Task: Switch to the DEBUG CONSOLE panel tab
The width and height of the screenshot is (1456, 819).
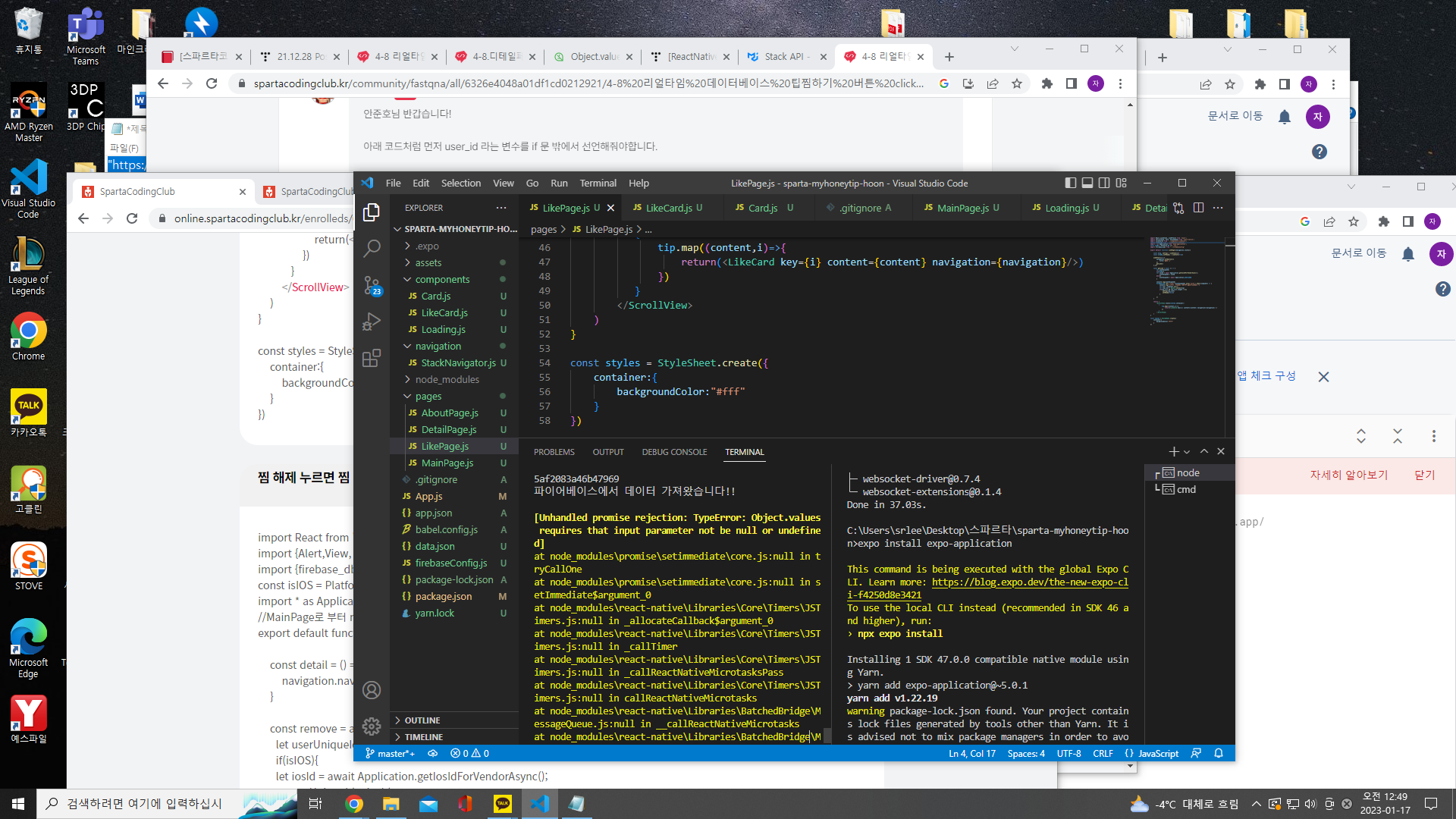Action: coord(674,452)
